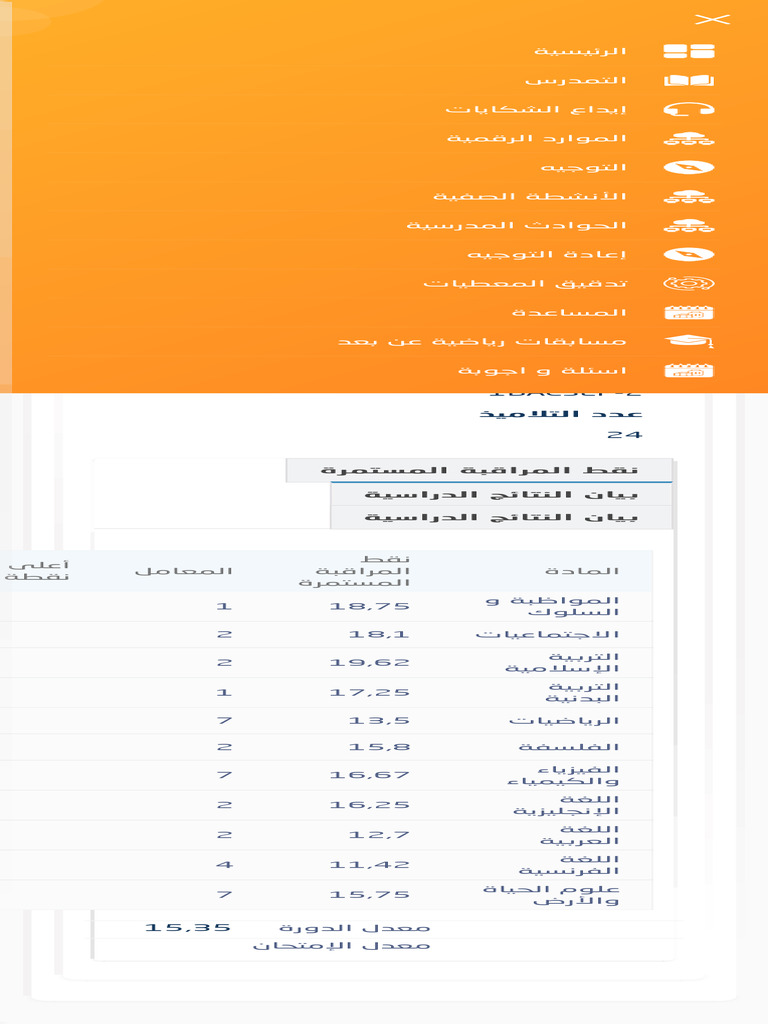
Task: Select the الرياضيات subject row
Action: pos(326,720)
